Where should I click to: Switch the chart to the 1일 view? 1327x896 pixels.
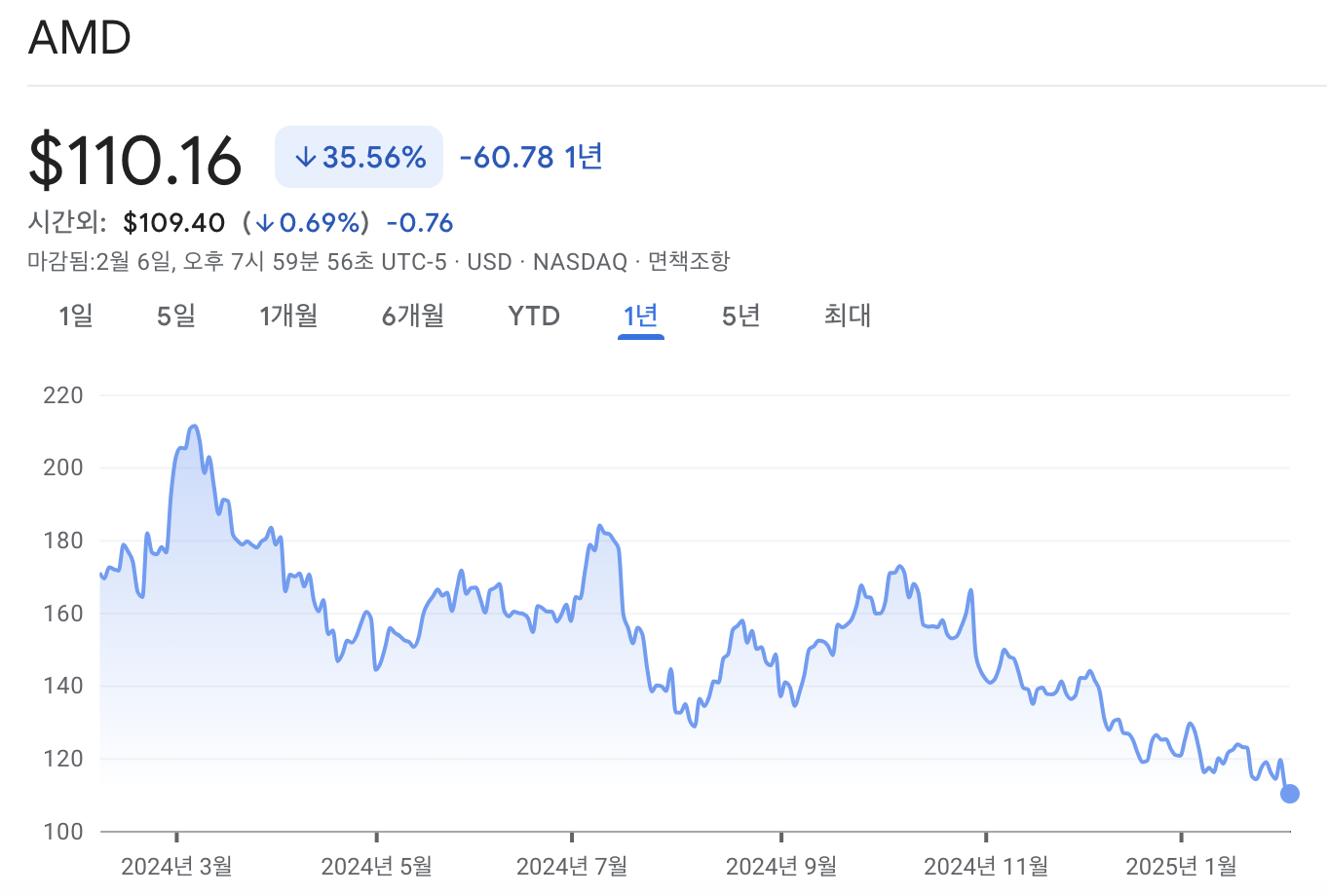click(x=77, y=316)
